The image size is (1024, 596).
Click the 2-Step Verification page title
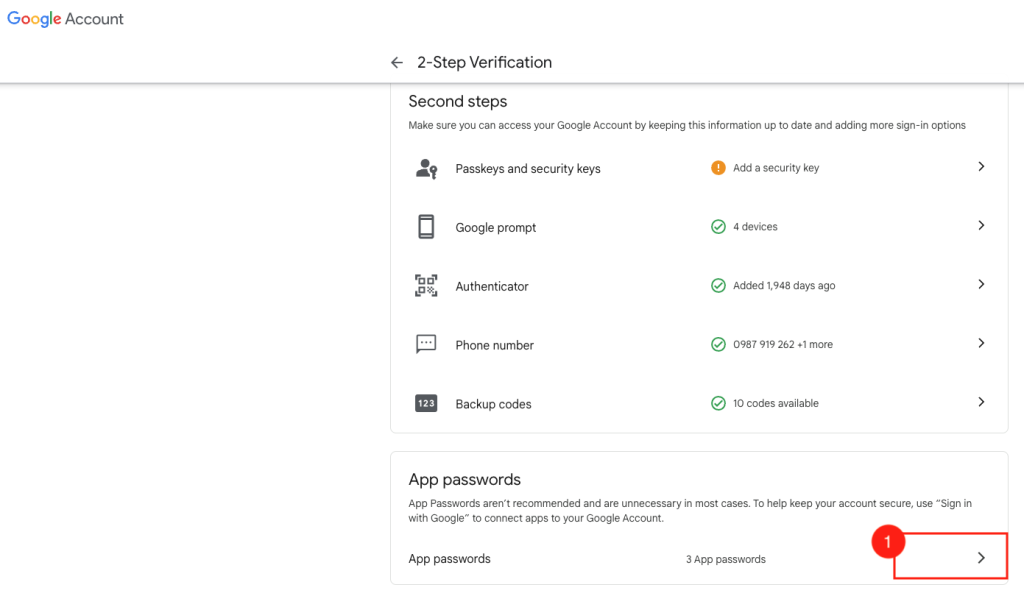coord(484,62)
